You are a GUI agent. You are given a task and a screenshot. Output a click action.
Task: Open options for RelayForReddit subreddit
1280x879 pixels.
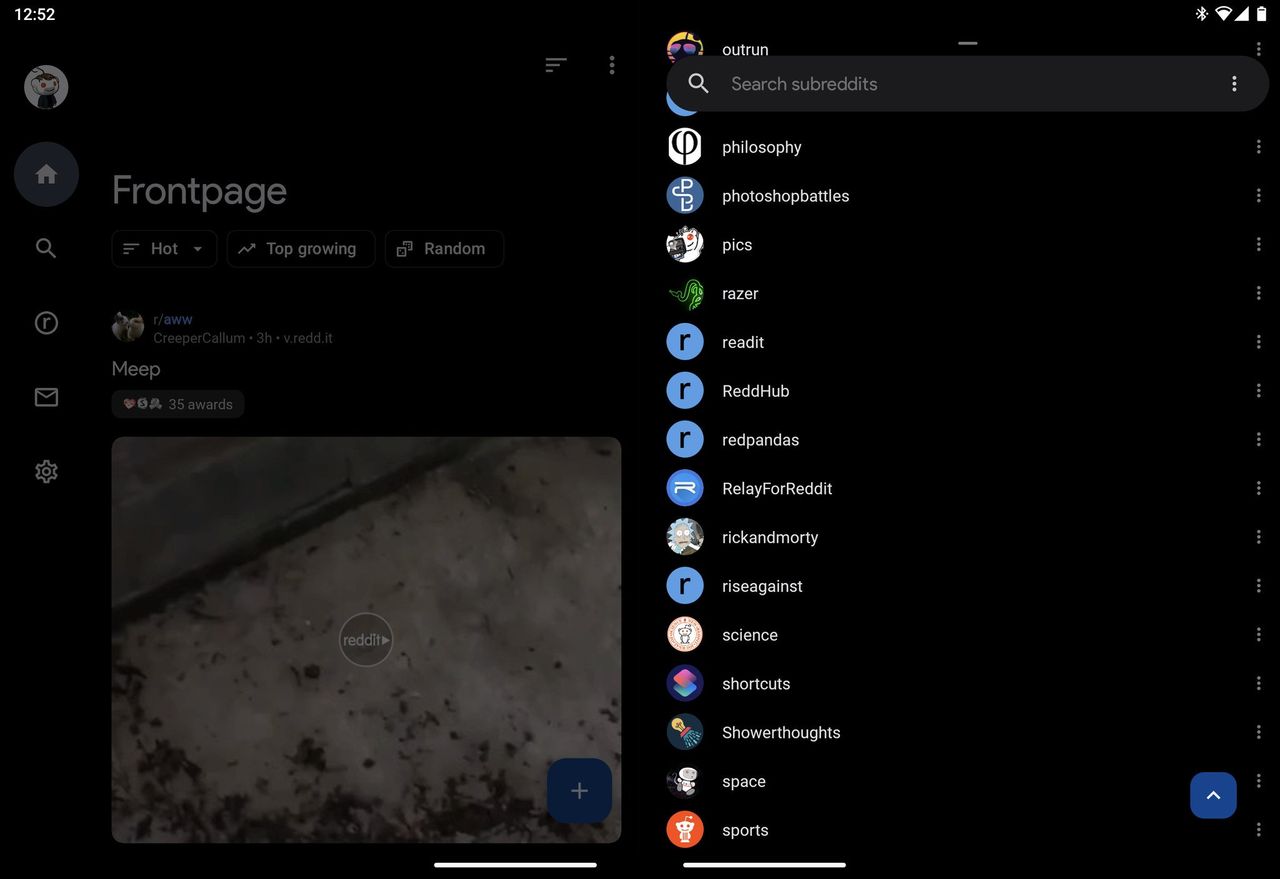coord(1258,488)
